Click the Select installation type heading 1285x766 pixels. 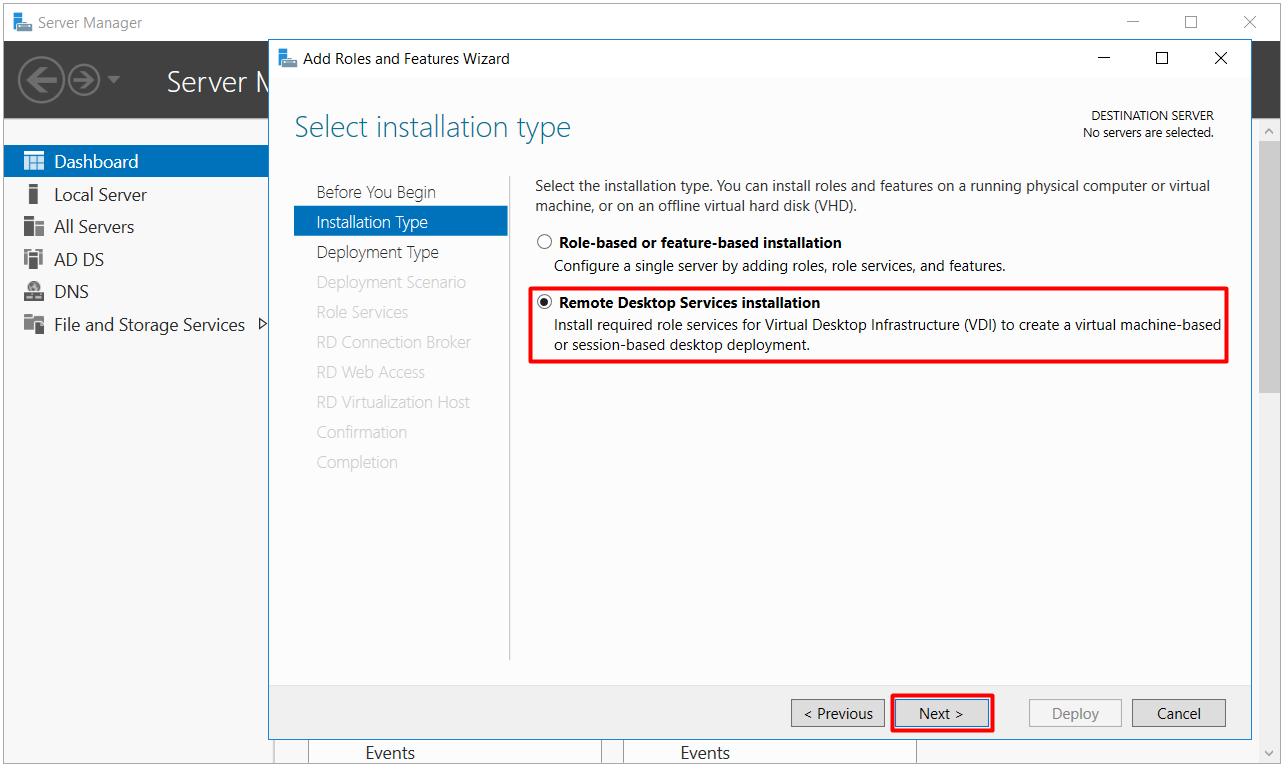click(x=432, y=127)
